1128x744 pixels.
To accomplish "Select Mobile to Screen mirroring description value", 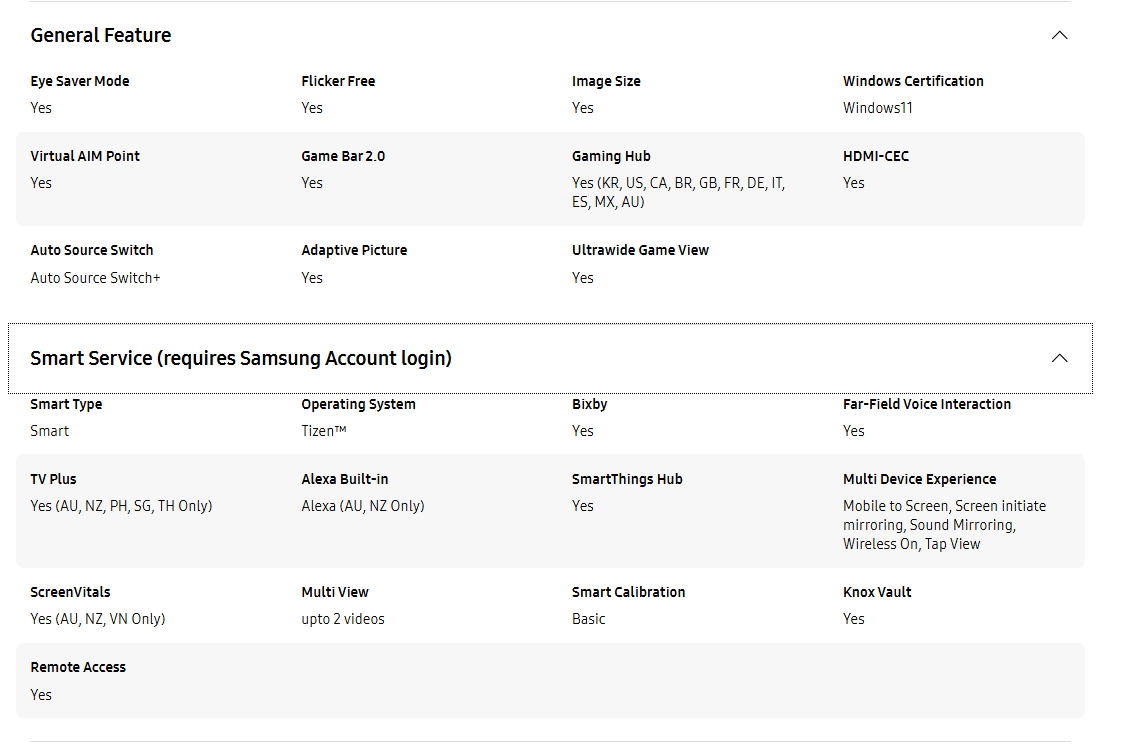I will (945, 525).
